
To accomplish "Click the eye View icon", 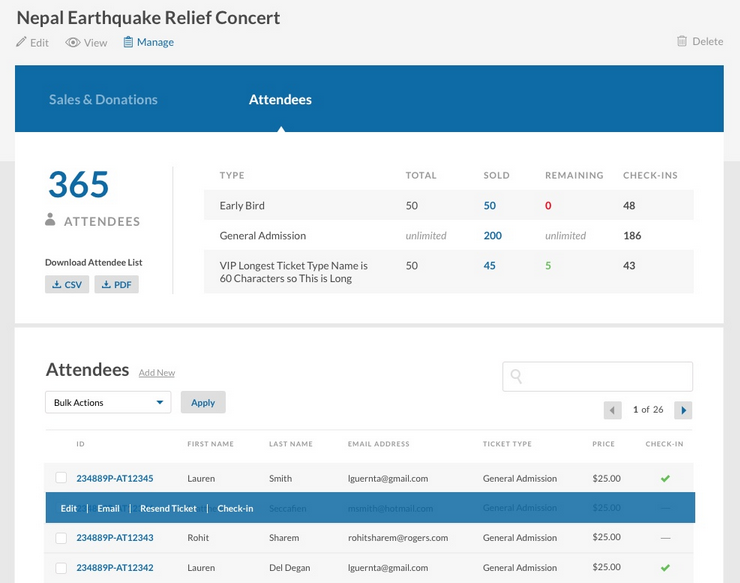I will (72, 42).
